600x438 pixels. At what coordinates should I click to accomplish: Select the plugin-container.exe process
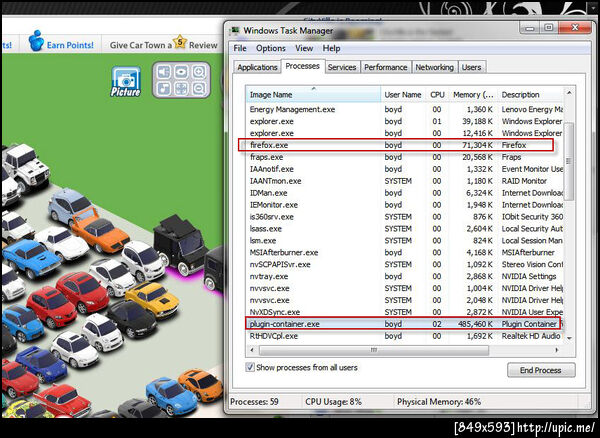click(x=404, y=324)
